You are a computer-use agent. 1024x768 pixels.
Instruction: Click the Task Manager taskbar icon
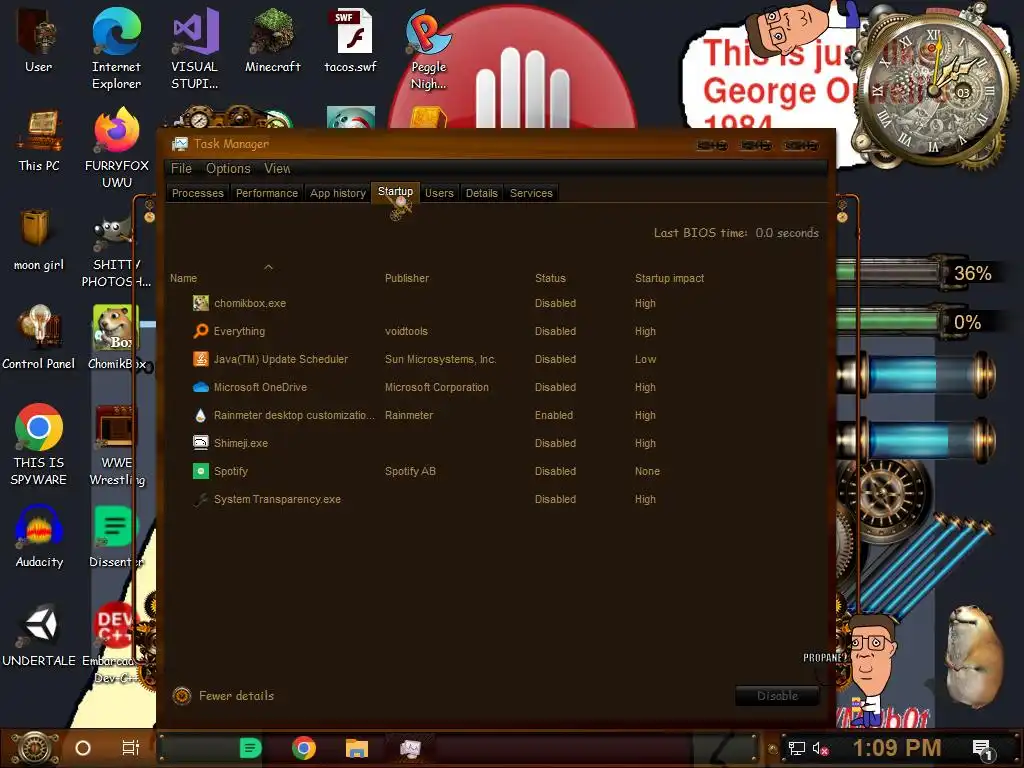coord(410,748)
